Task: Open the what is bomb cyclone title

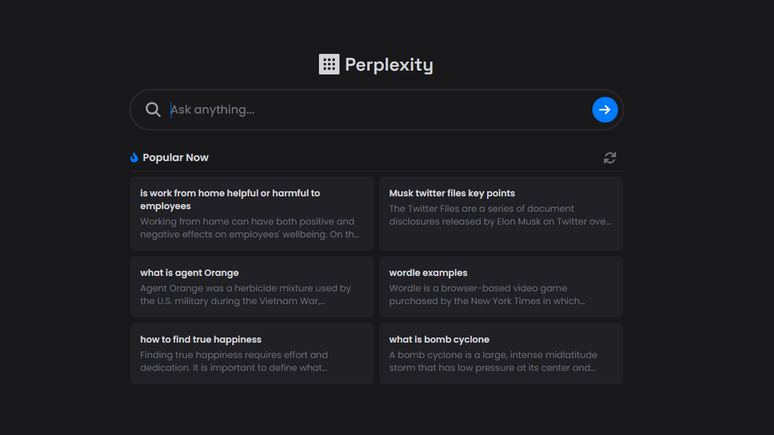Action: click(x=439, y=339)
